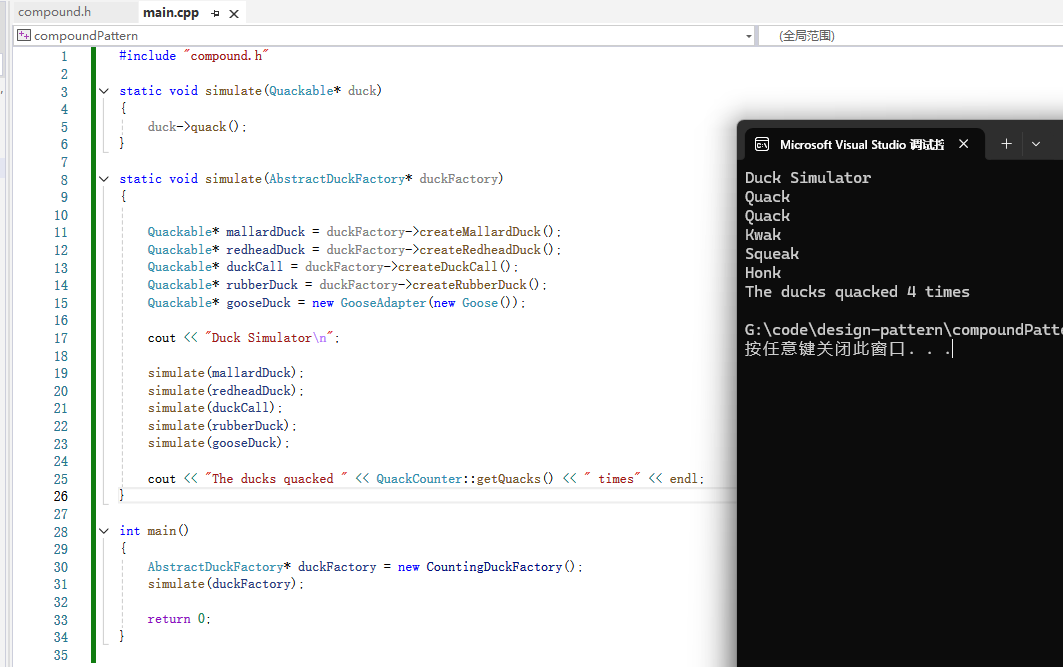The height and width of the screenshot is (667, 1063).
Task: Click simulate(duckCall) on line 21
Action: [214, 408]
